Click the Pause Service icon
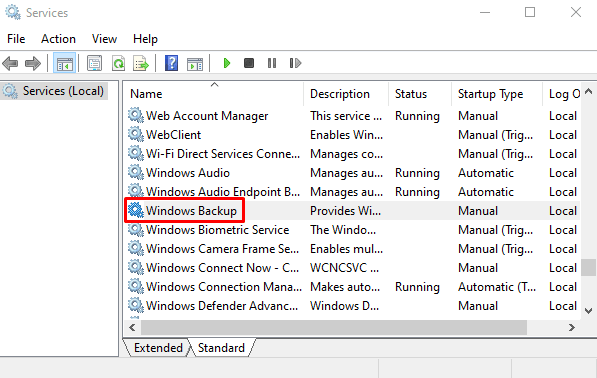The image size is (597, 378). coord(272,63)
